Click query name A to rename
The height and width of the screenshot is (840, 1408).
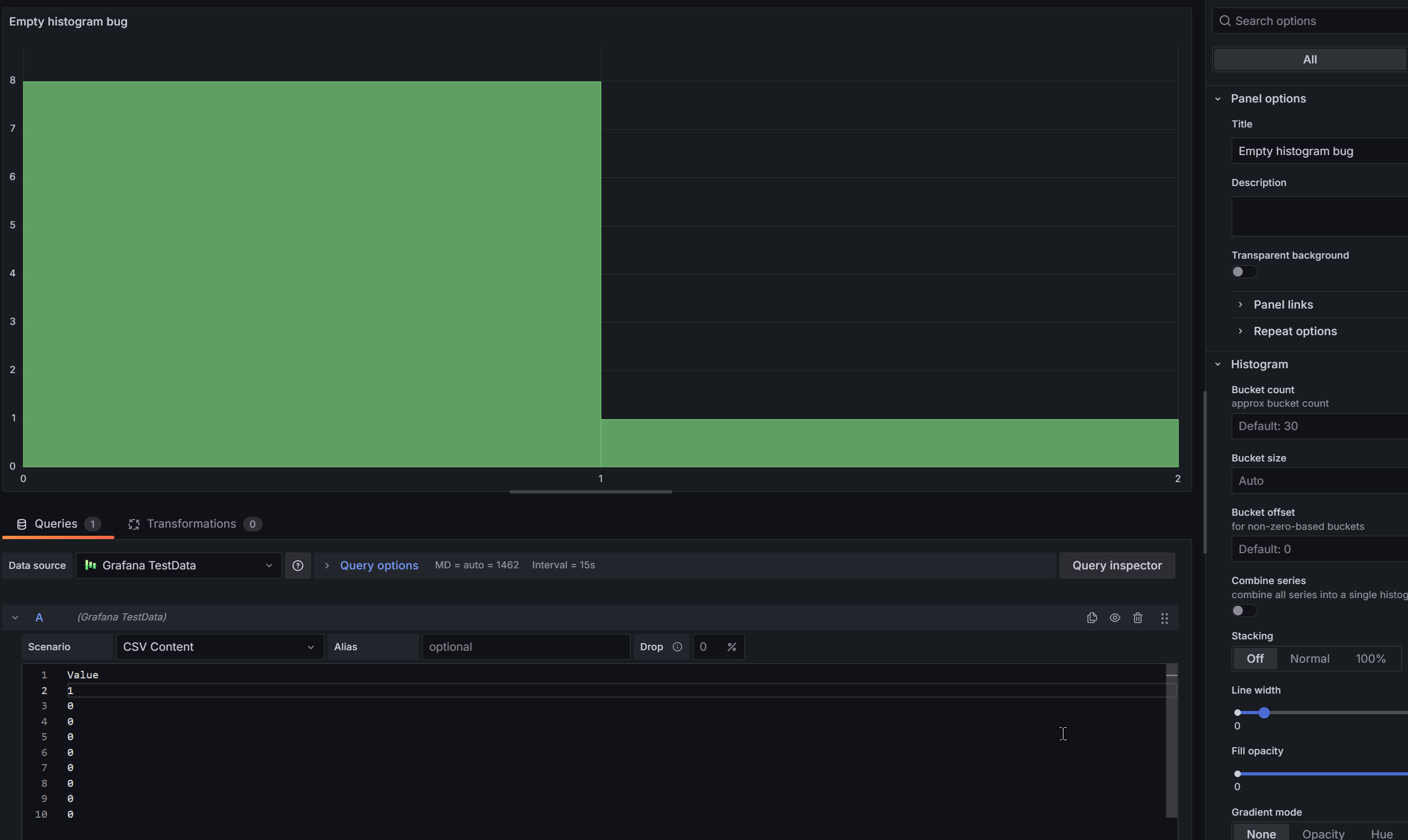pos(39,618)
